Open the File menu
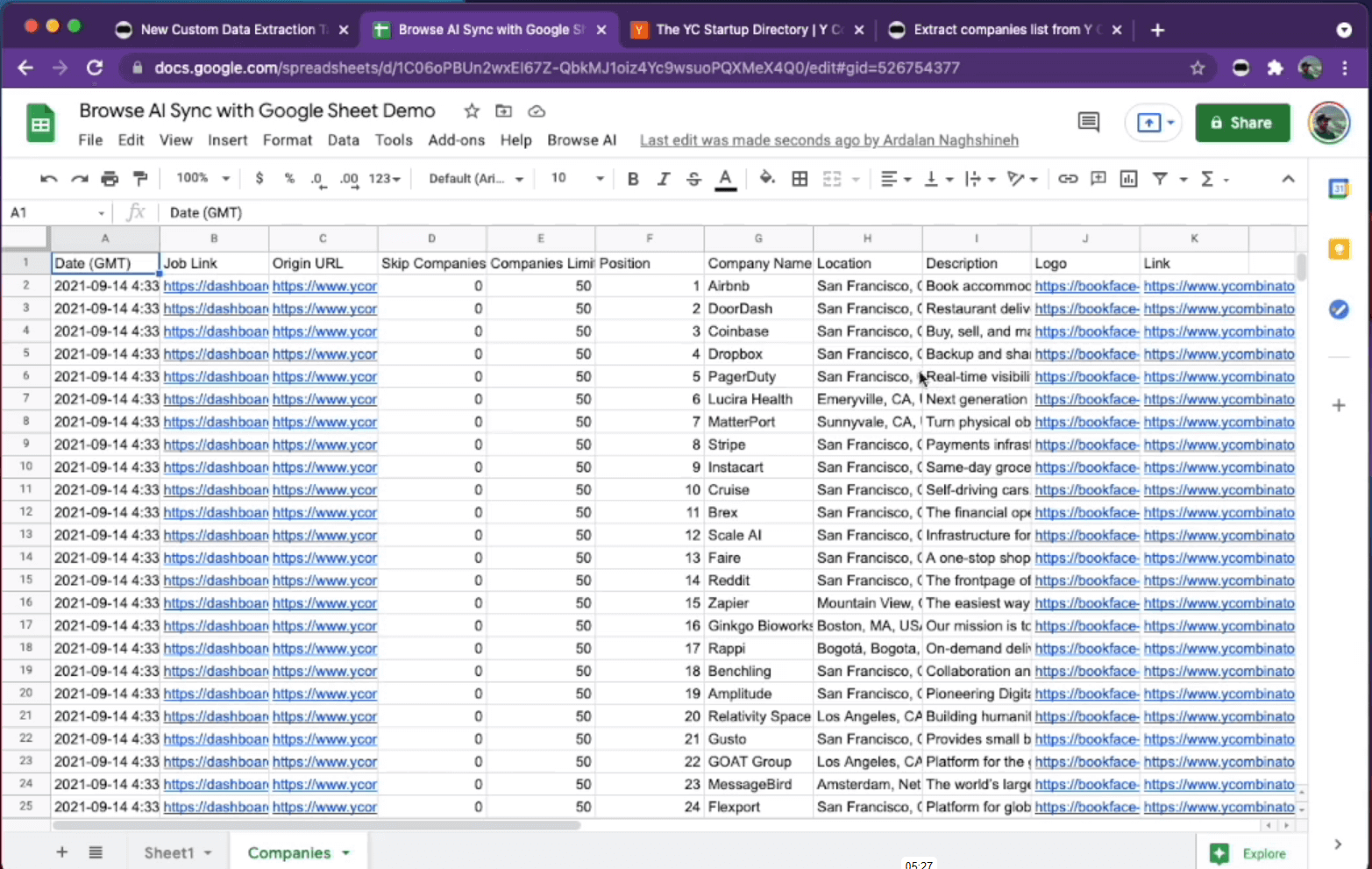 coord(90,140)
